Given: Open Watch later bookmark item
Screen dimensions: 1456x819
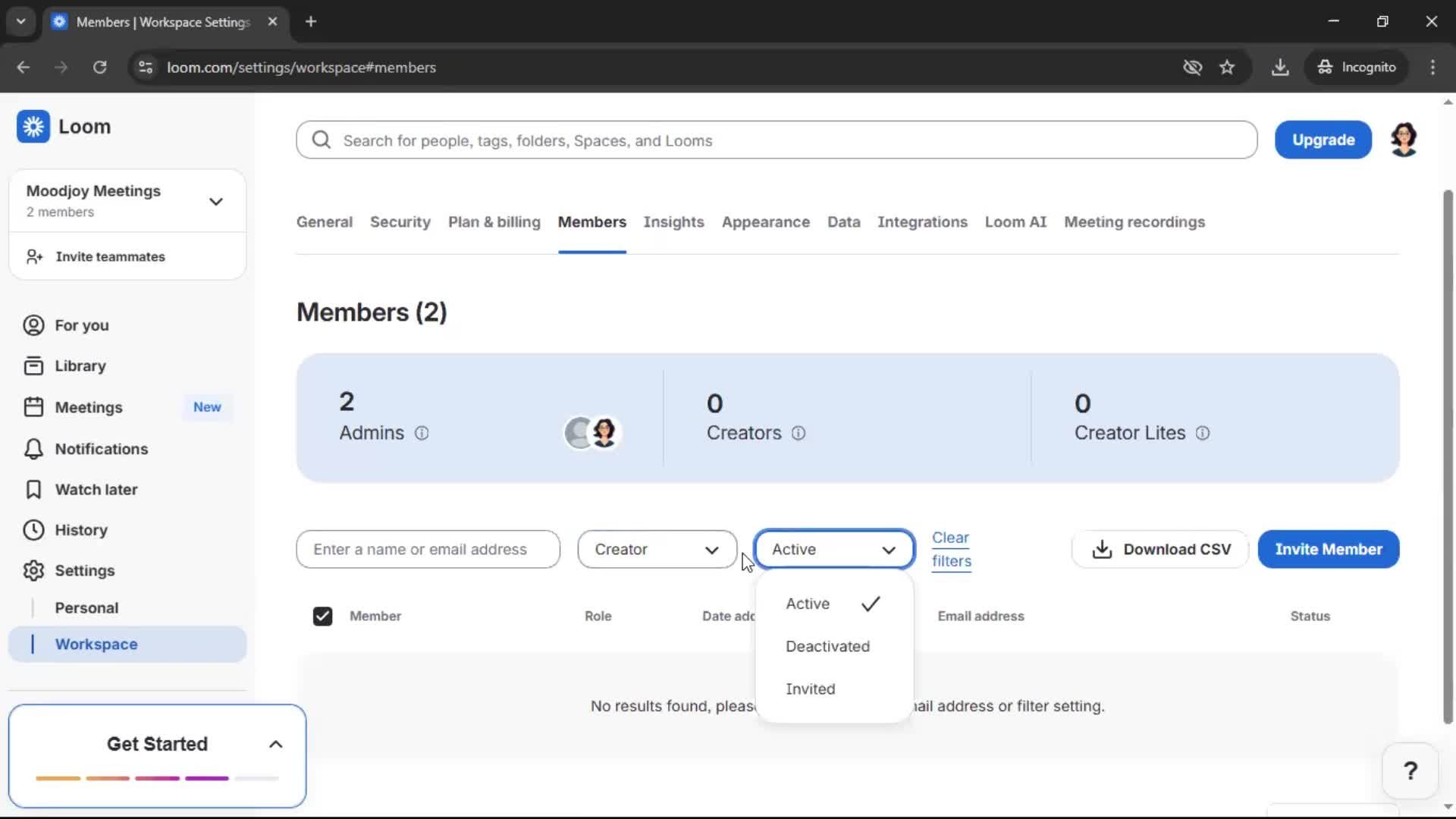Looking at the screenshot, I should pos(33,490).
